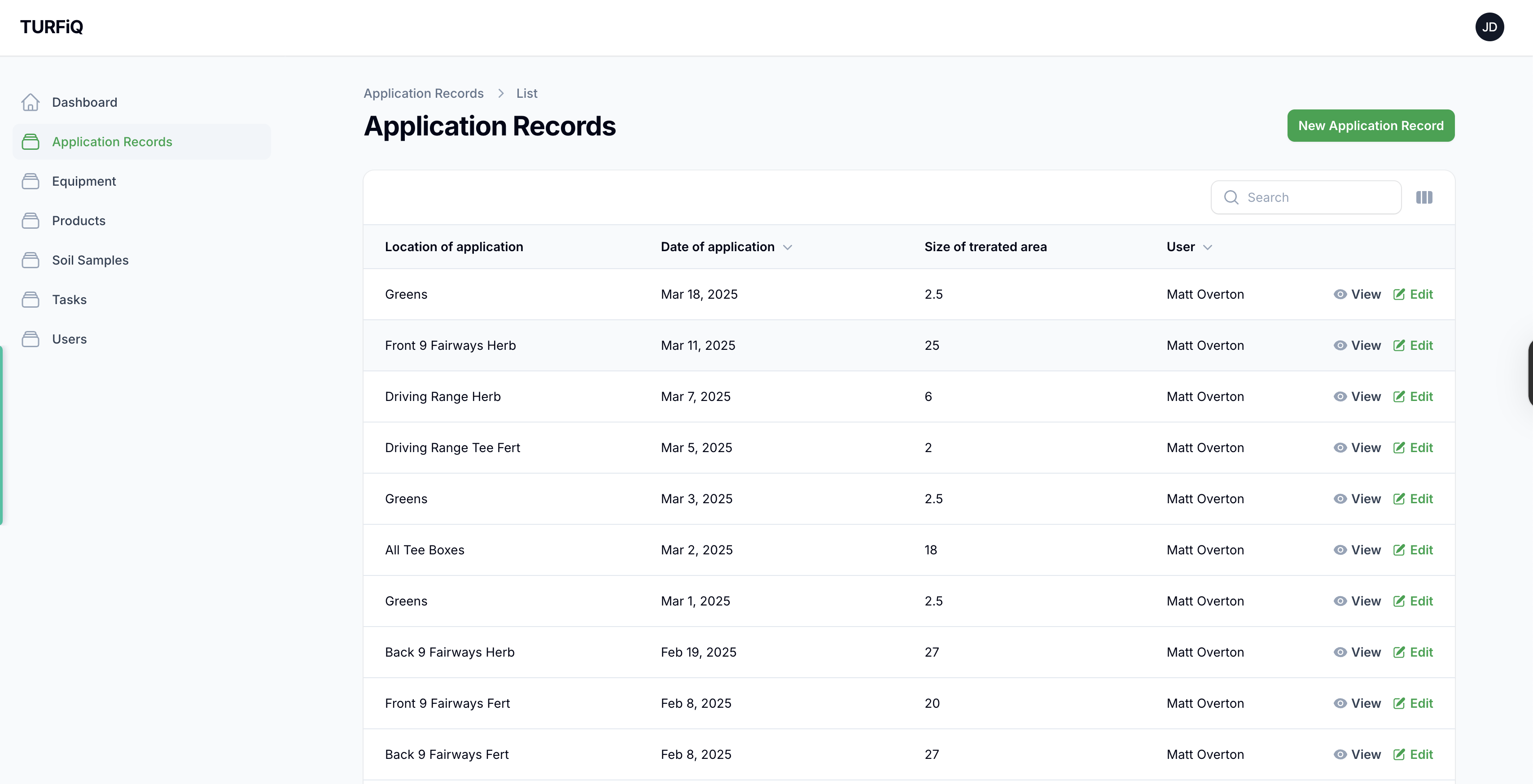The width and height of the screenshot is (1533, 784).
Task: Open the Application Records breadcrumb link
Action: (423, 93)
